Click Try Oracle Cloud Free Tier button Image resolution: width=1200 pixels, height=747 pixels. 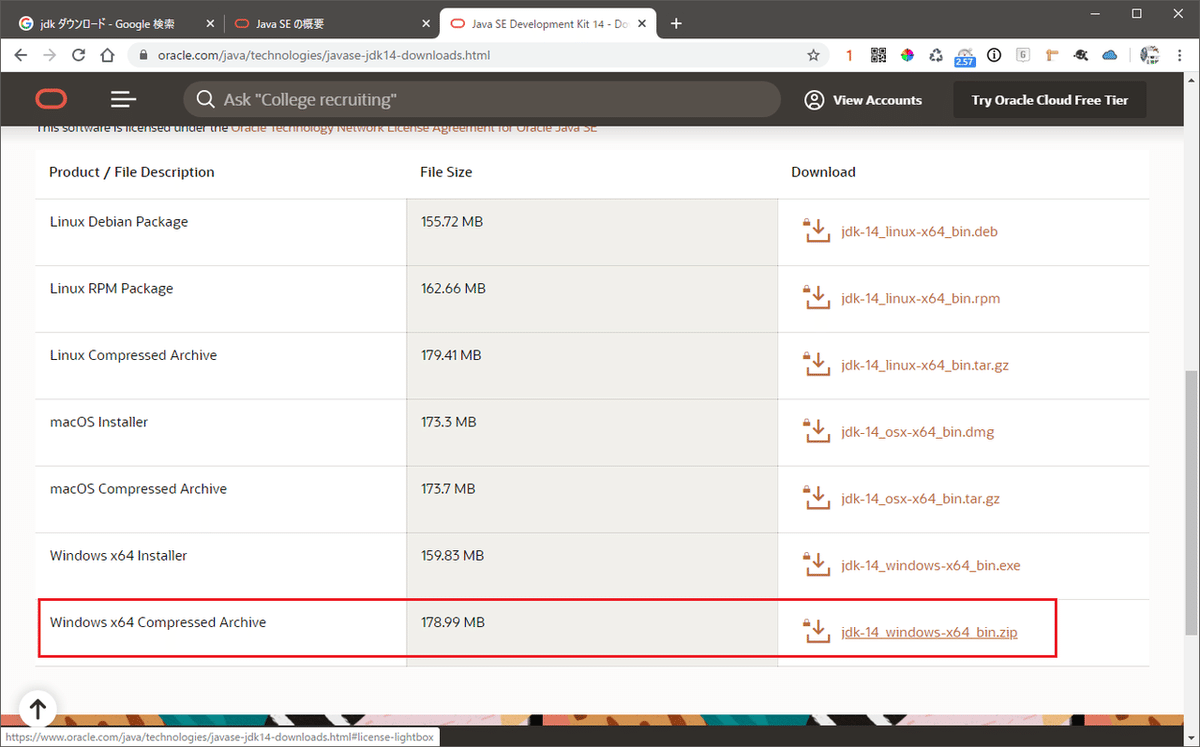[1049, 100]
